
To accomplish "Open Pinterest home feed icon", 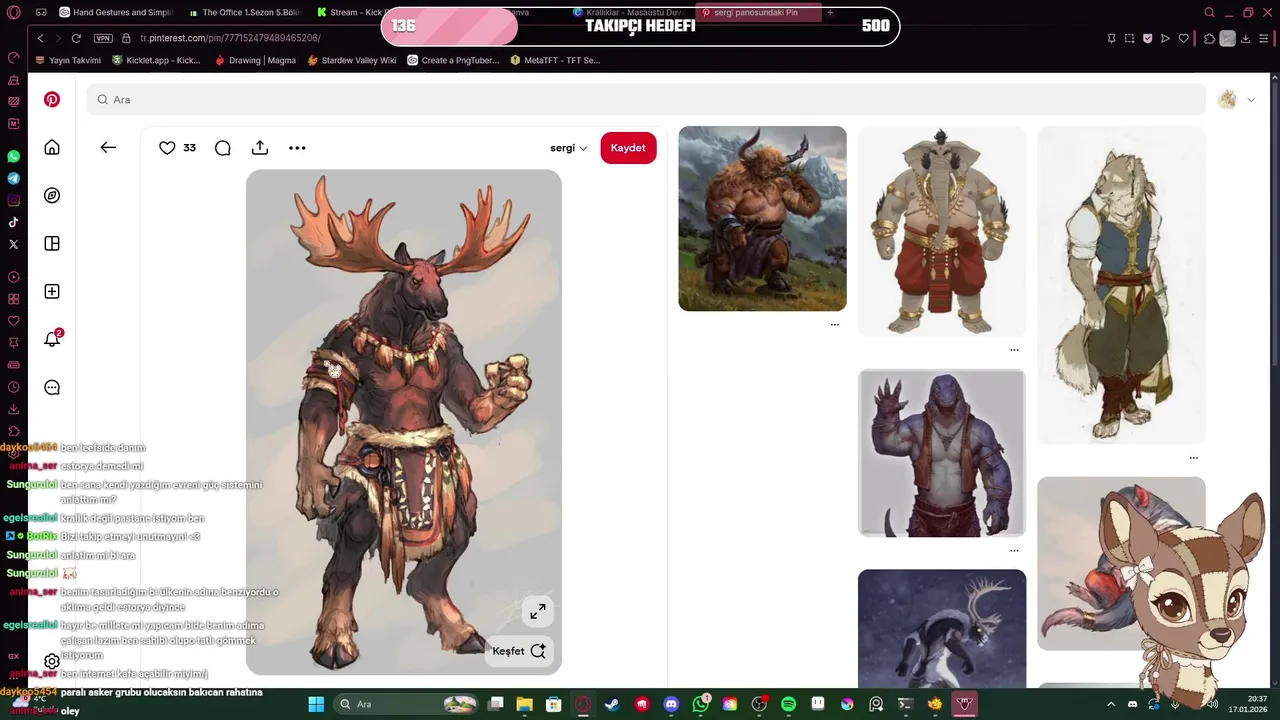I will tap(52, 147).
